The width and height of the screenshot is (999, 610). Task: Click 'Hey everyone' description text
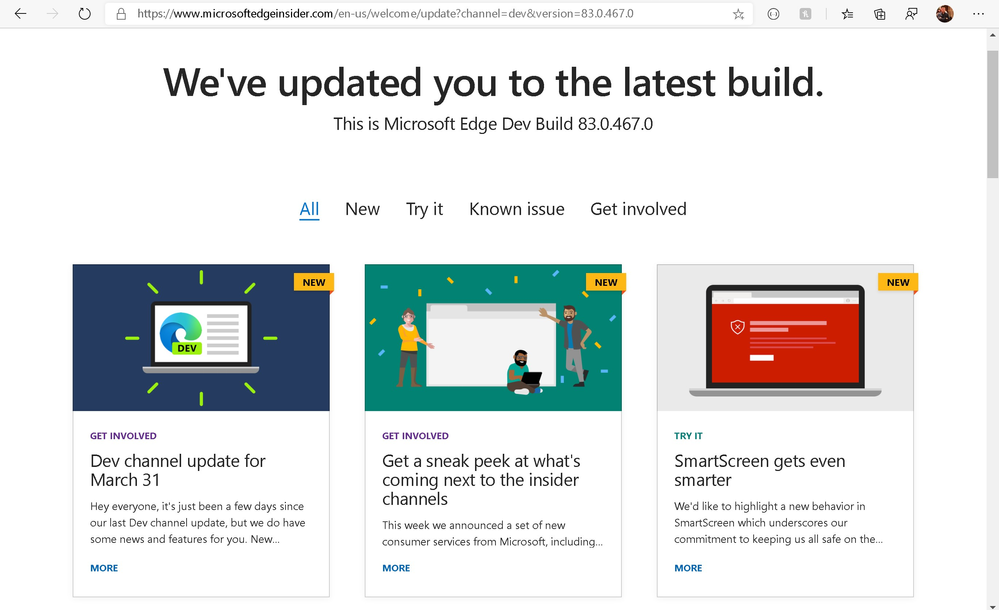coord(198,523)
